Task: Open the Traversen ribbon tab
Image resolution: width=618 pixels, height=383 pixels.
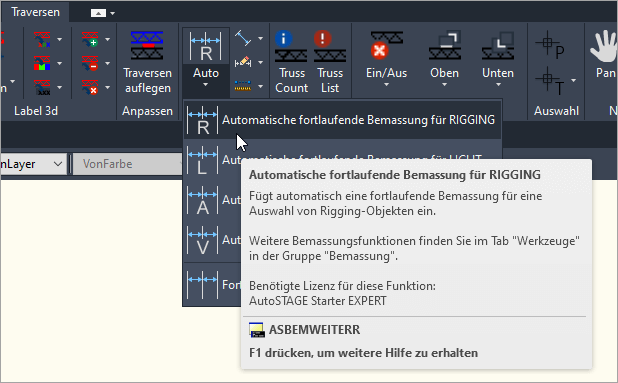Action: (x=35, y=12)
